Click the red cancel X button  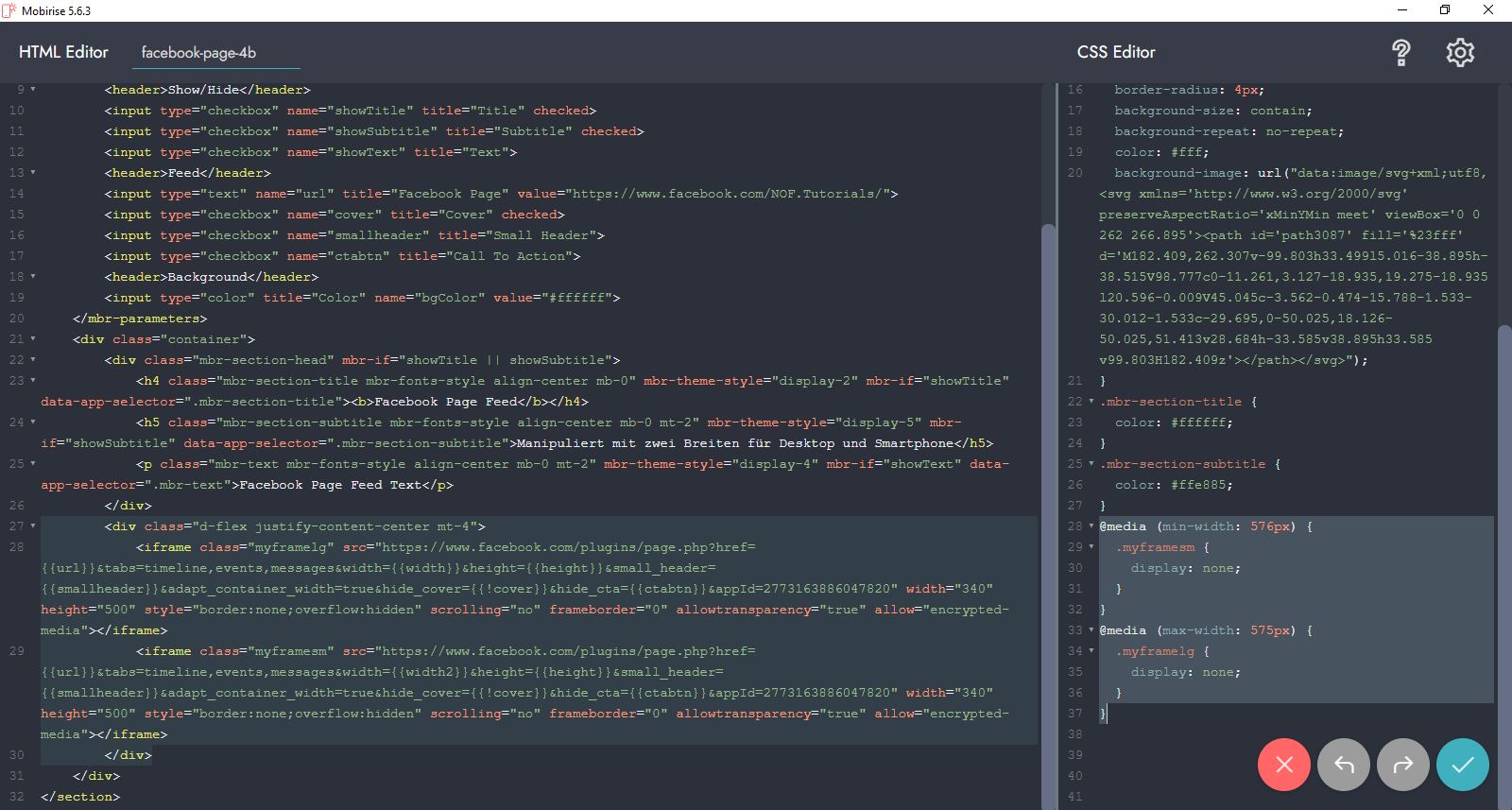[1283, 765]
